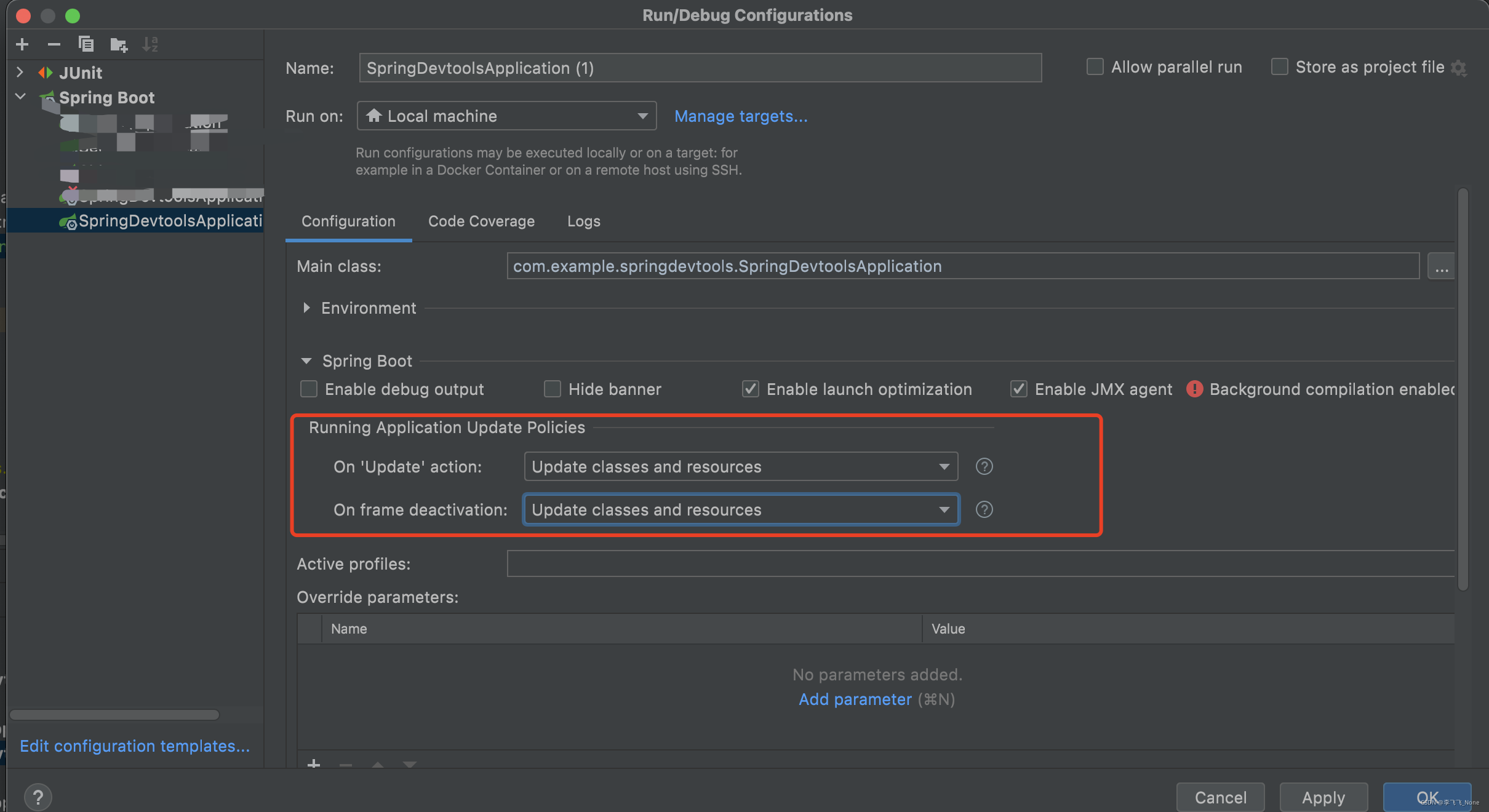Click help icon beside 'Update' action dropdown
The width and height of the screenshot is (1489, 812).
tap(984, 466)
